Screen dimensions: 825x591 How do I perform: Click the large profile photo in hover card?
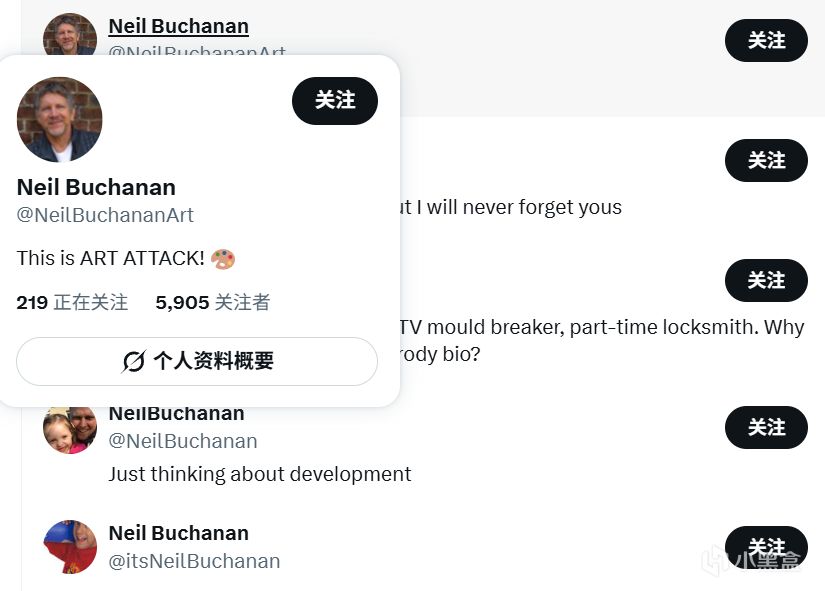click(60, 119)
